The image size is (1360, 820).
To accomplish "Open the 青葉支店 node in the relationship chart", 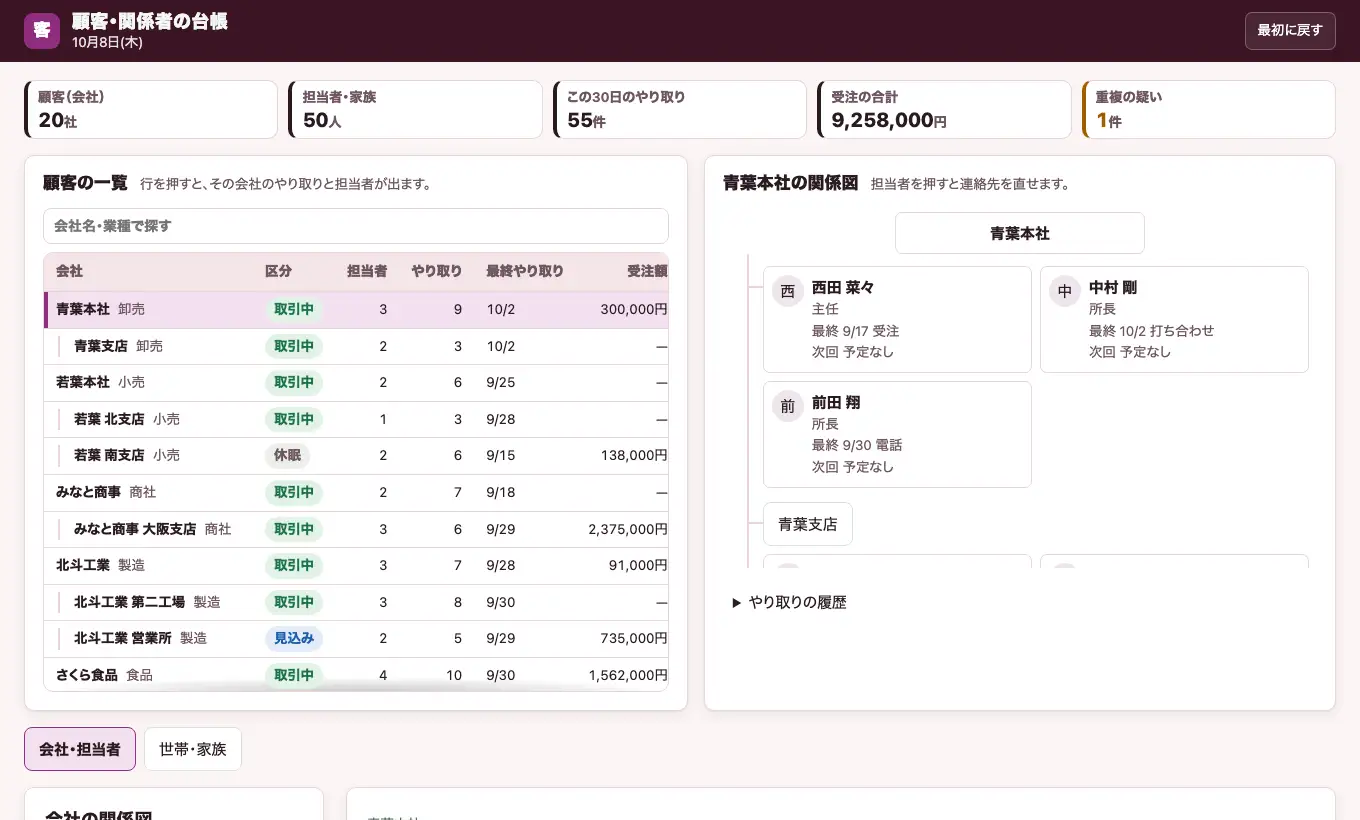I will [808, 524].
